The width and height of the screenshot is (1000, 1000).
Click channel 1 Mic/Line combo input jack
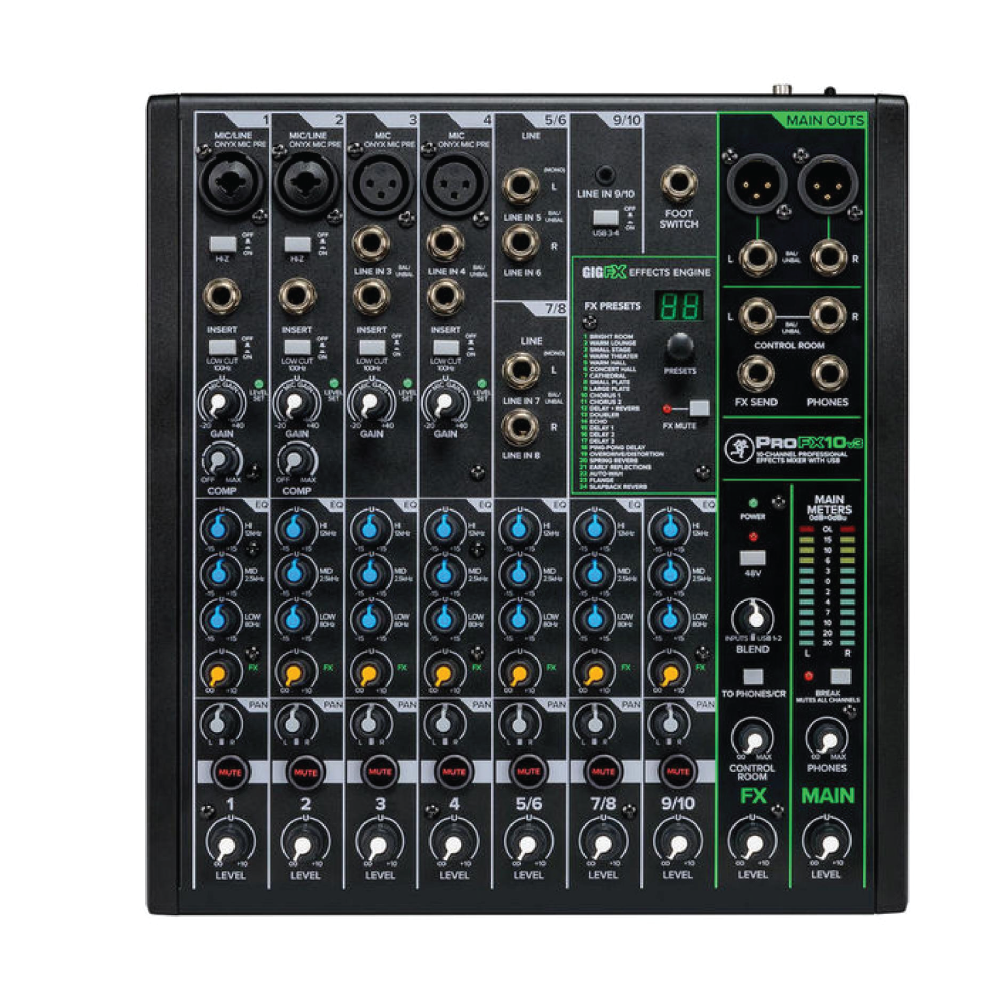[230, 183]
